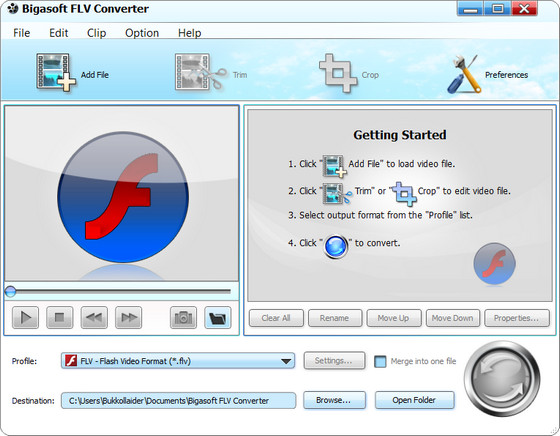Click the Destination path field

pos(178,401)
